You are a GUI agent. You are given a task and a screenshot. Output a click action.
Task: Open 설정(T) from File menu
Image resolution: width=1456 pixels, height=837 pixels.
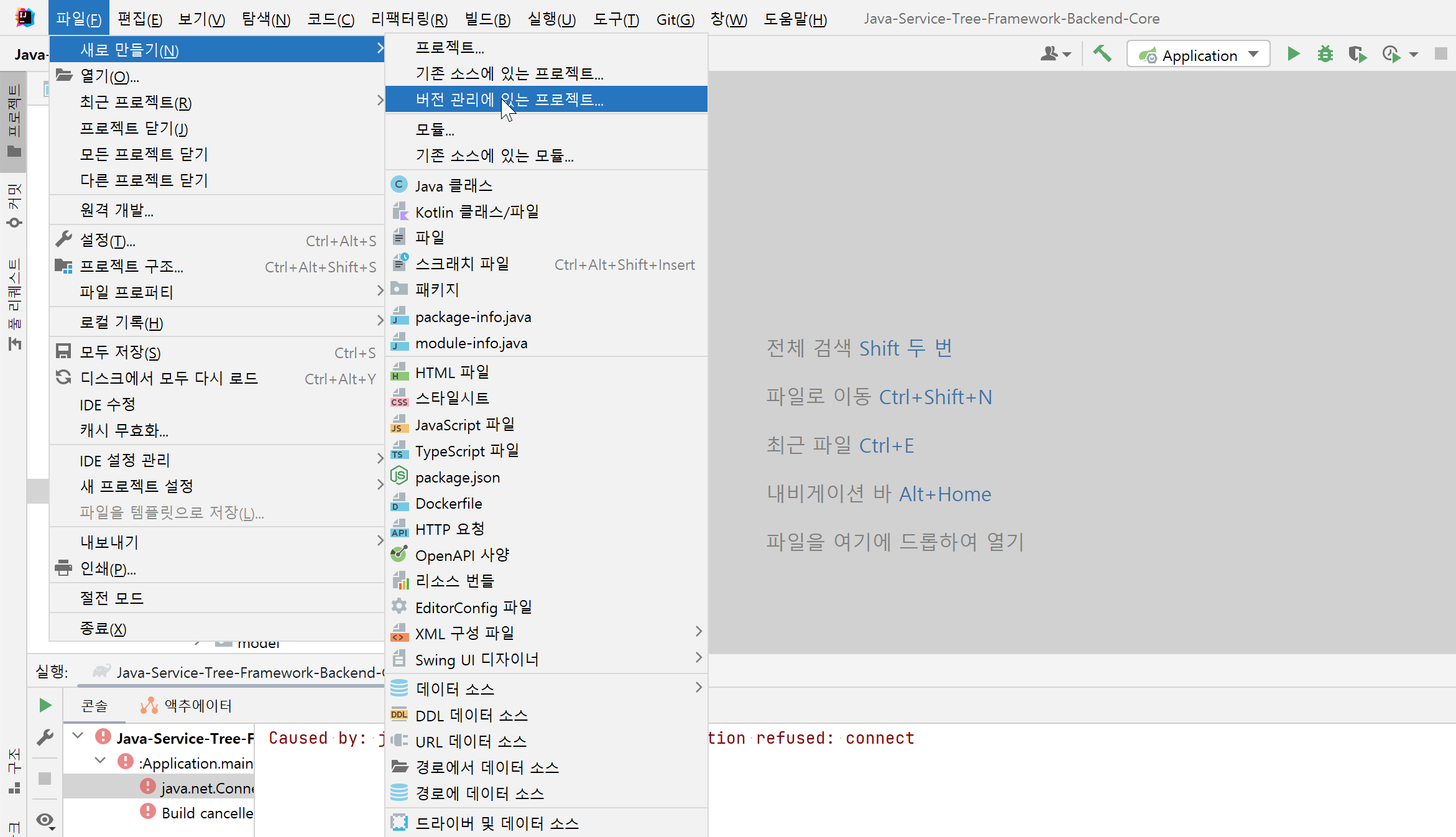coord(217,240)
